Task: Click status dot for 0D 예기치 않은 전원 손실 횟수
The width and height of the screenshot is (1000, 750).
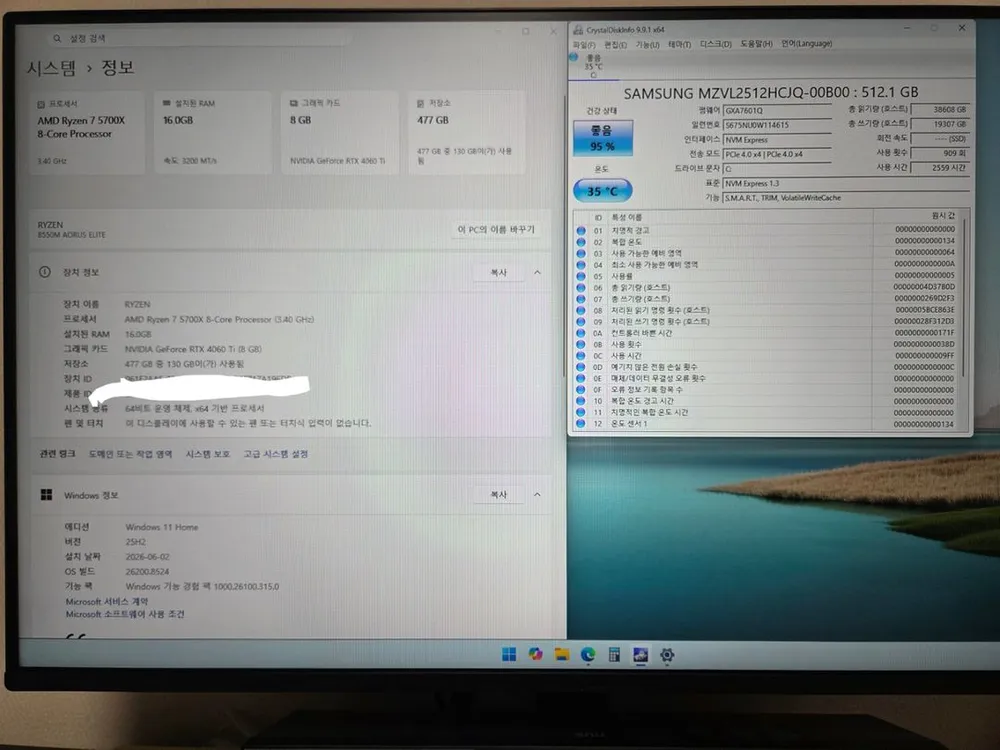Action: click(x=581, y=367)
